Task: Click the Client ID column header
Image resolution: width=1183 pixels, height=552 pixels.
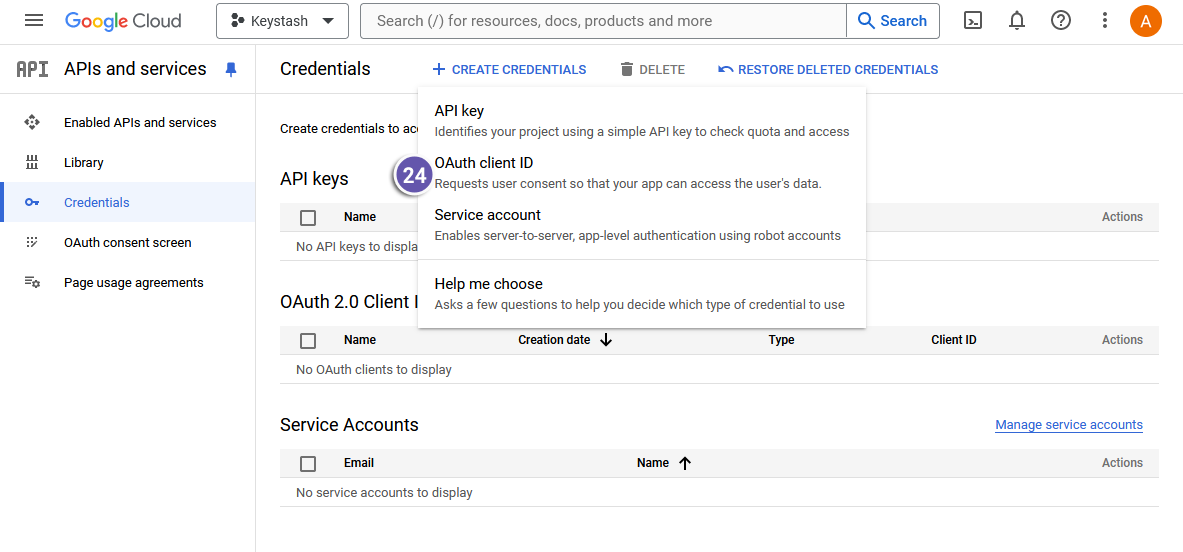Action: pos(954,340)
